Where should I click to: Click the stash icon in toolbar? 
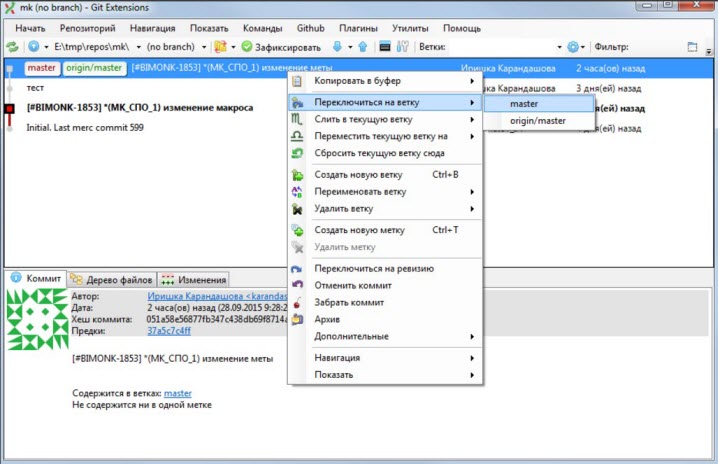220,47
